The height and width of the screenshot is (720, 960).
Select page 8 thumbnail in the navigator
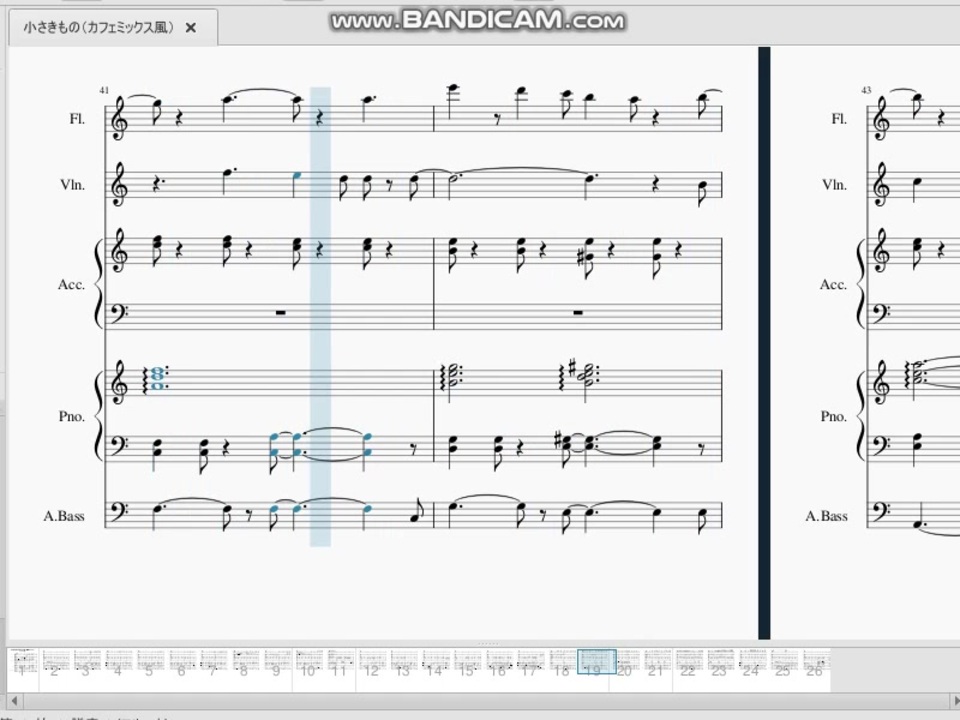245,662
